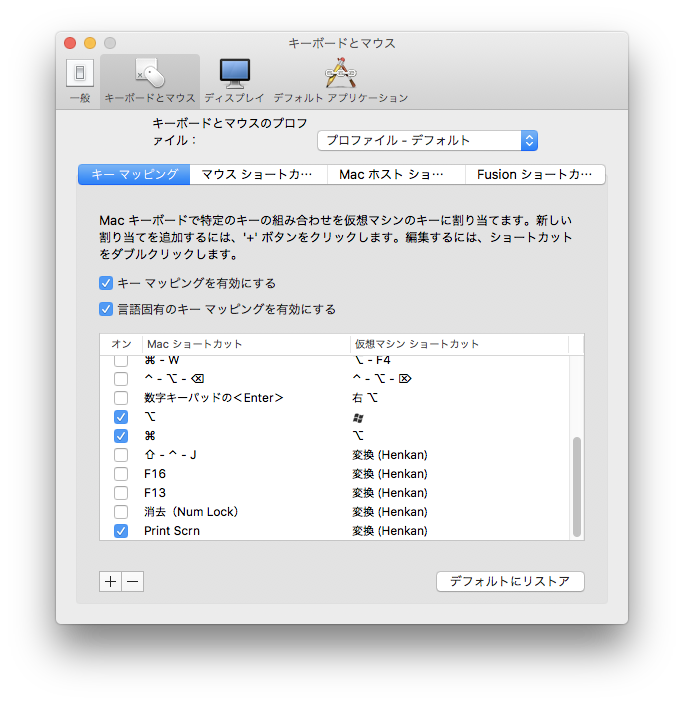Click the デフォルトにリストア button
This screenshot has width=684, height=704.
pos(510,581)
